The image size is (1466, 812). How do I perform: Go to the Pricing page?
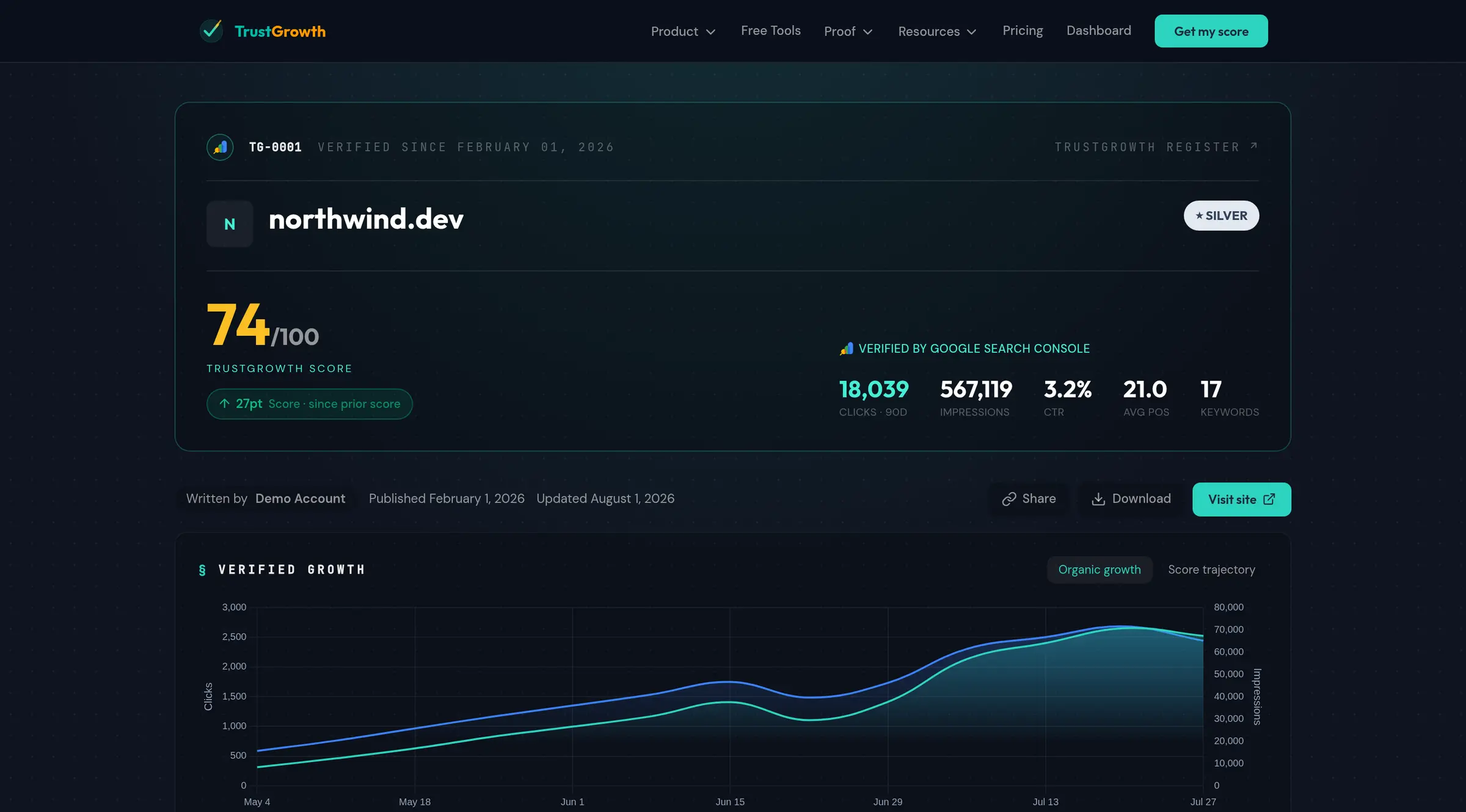pos(1023,31)
